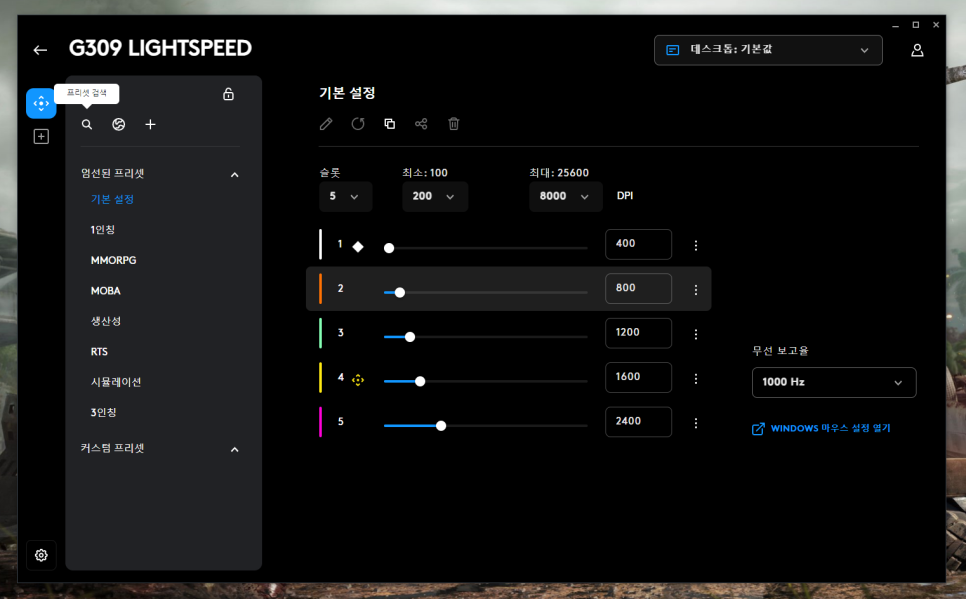
Task: Open the more options menu for 1600 DPI
Action: tap(696, 378)
